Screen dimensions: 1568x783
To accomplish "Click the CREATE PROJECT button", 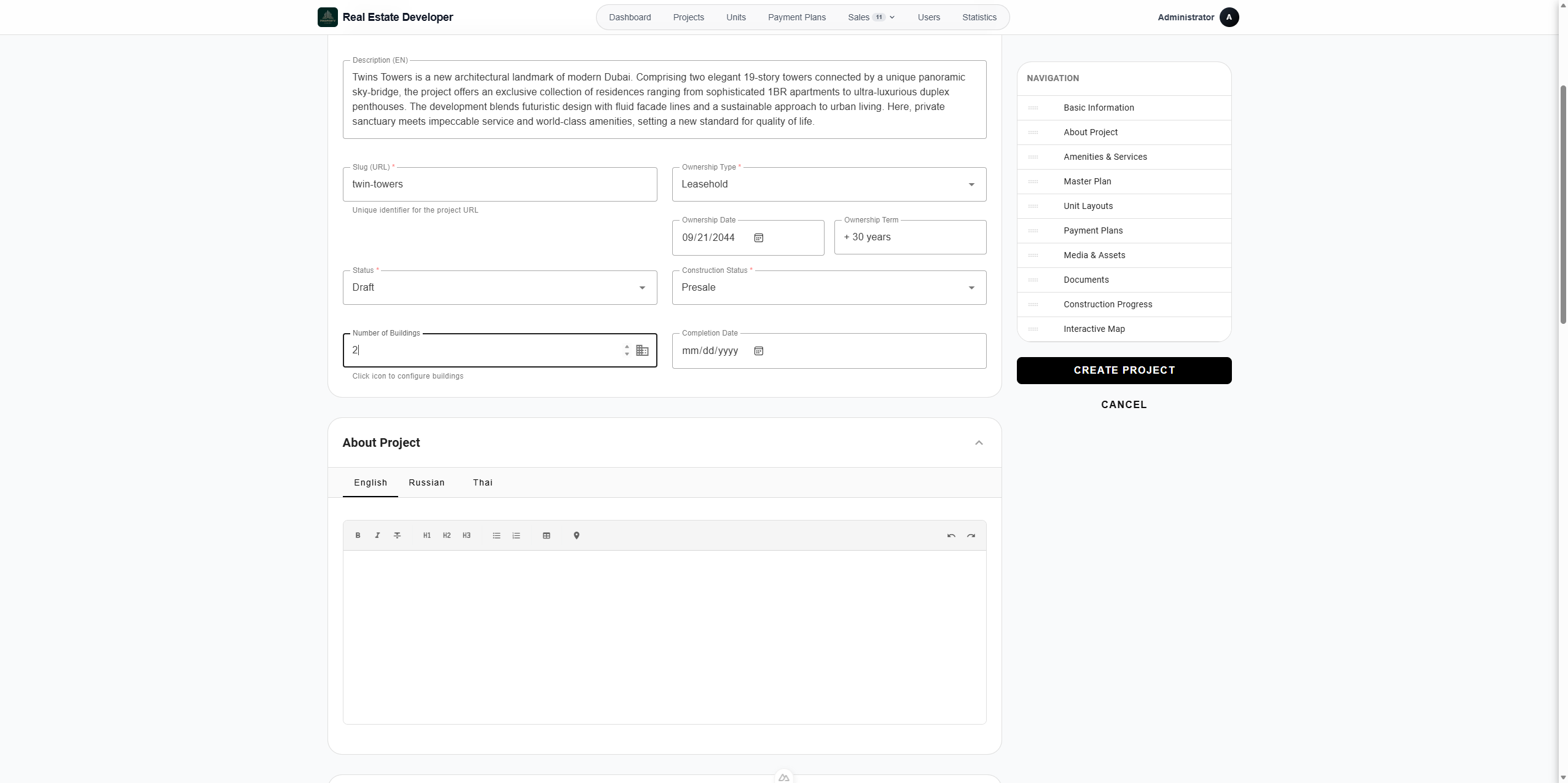I will pos(1124,371).
